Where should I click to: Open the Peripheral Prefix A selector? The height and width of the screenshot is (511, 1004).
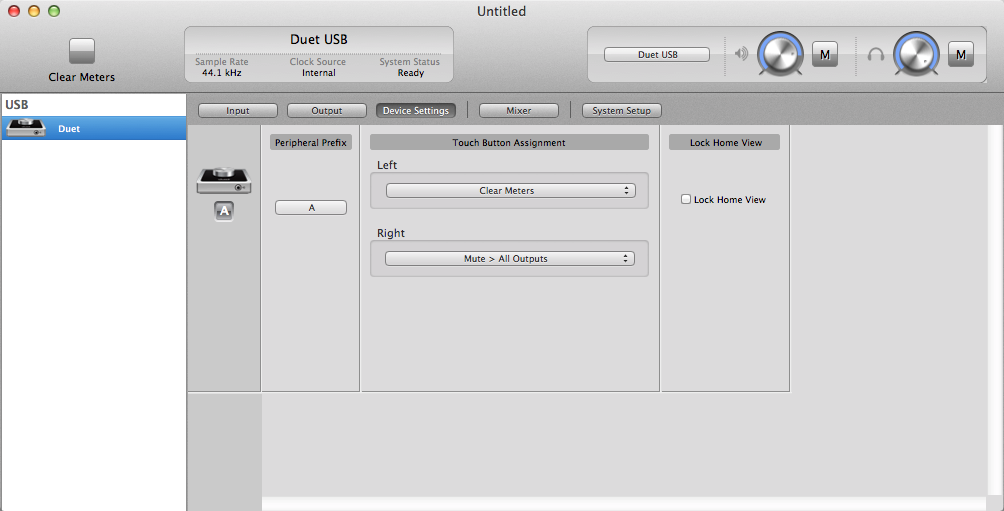click(x=311, y=207)
